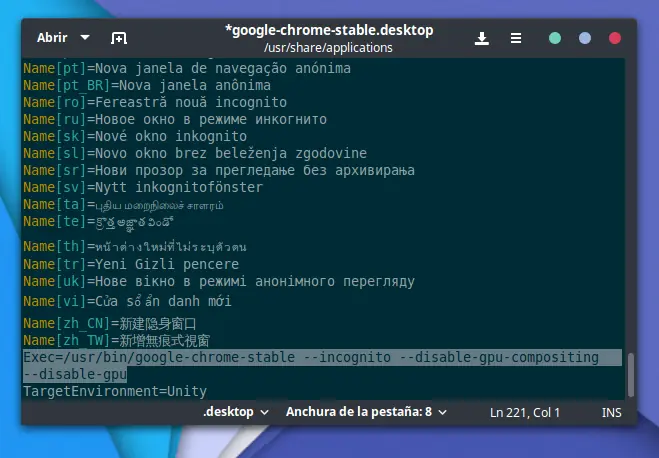
Task: Click the TargetEnvironment=Unity line
Action: [115, 391]
